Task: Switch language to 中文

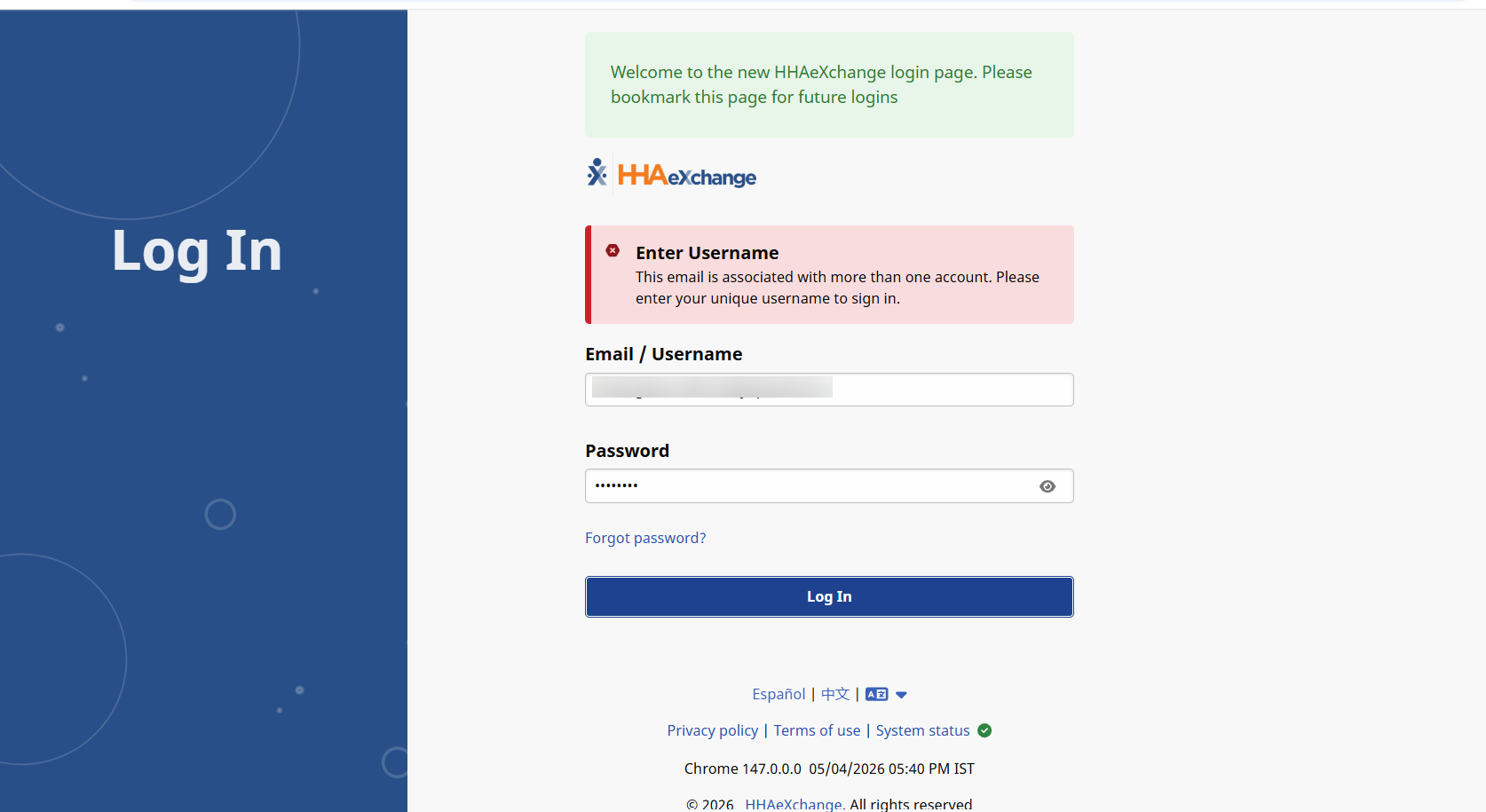Action: pos(835,694)
